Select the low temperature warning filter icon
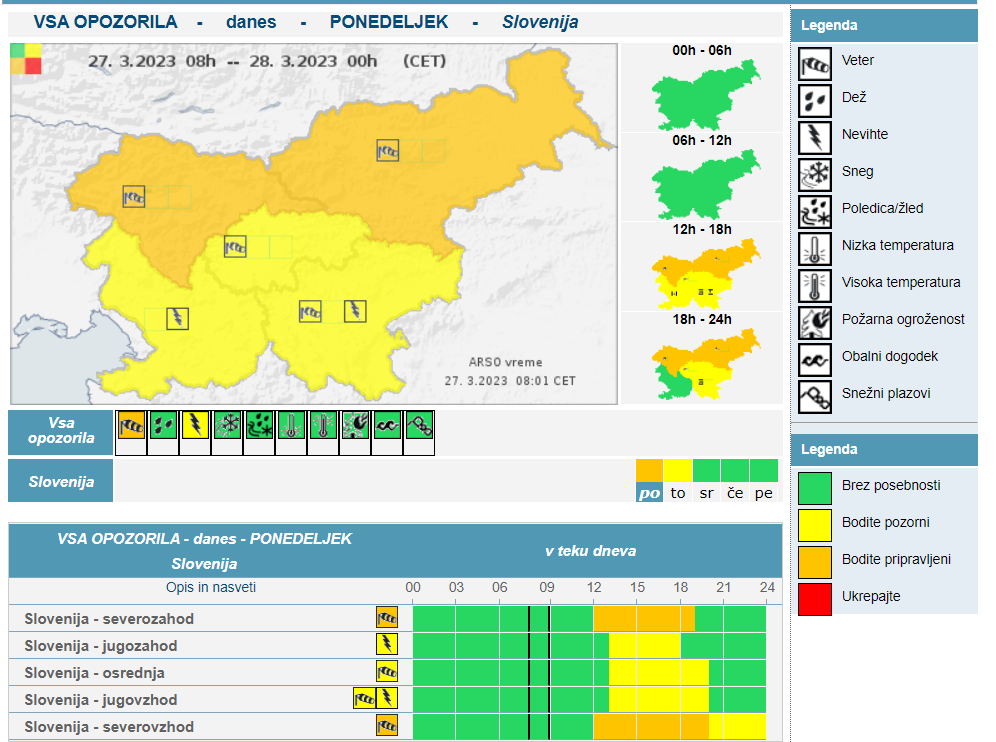 point(291,426)
